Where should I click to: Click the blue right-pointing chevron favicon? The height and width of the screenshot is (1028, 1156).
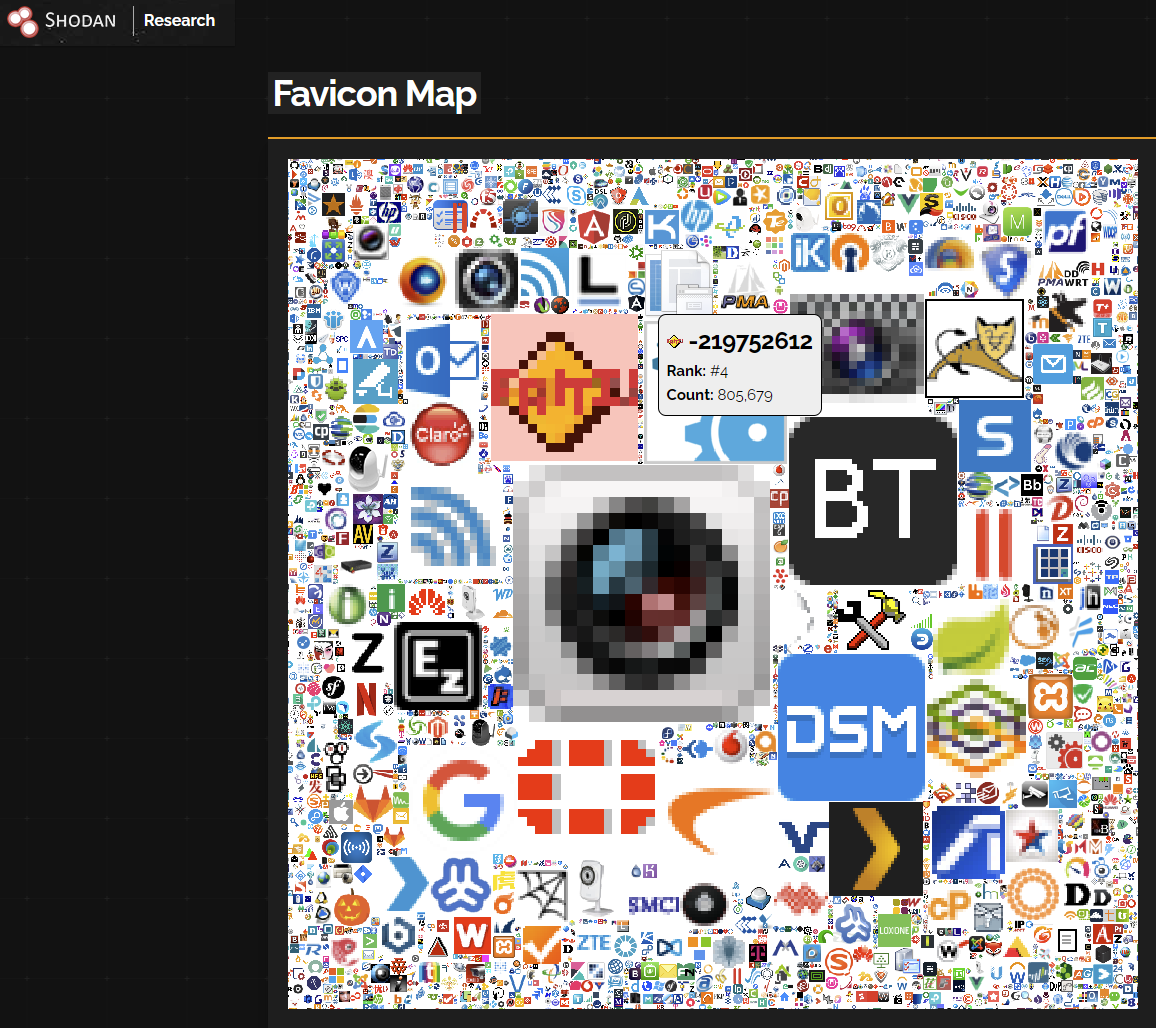point(408,884)
